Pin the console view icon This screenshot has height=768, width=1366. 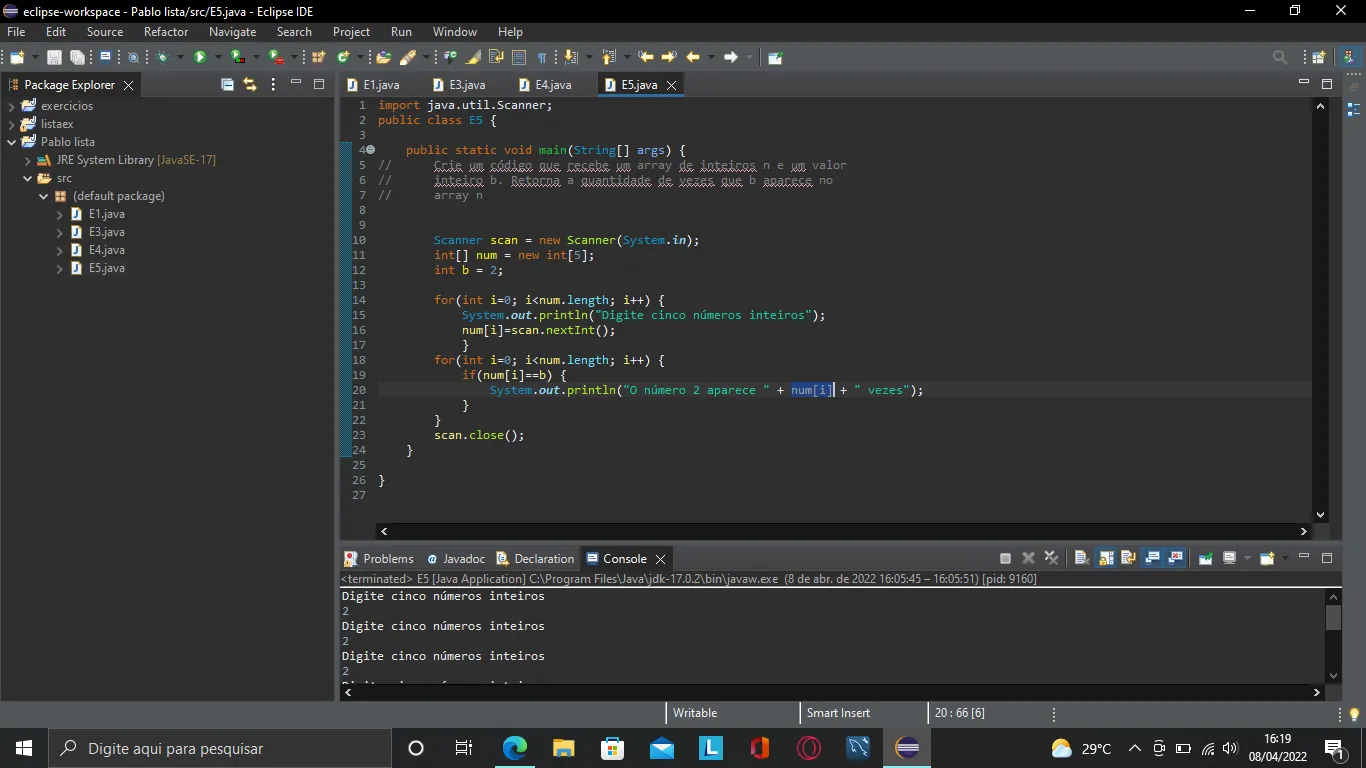[1205, 558]
